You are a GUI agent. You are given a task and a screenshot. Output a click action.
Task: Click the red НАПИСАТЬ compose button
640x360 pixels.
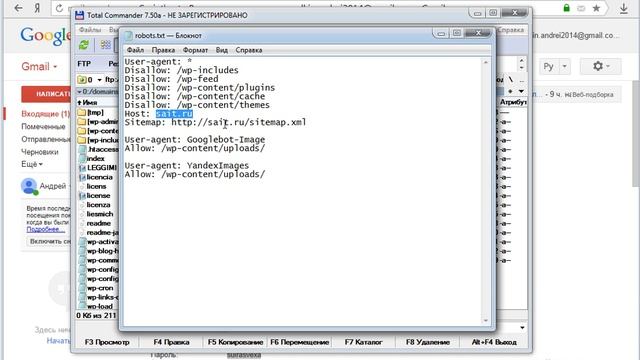point(46,94)
